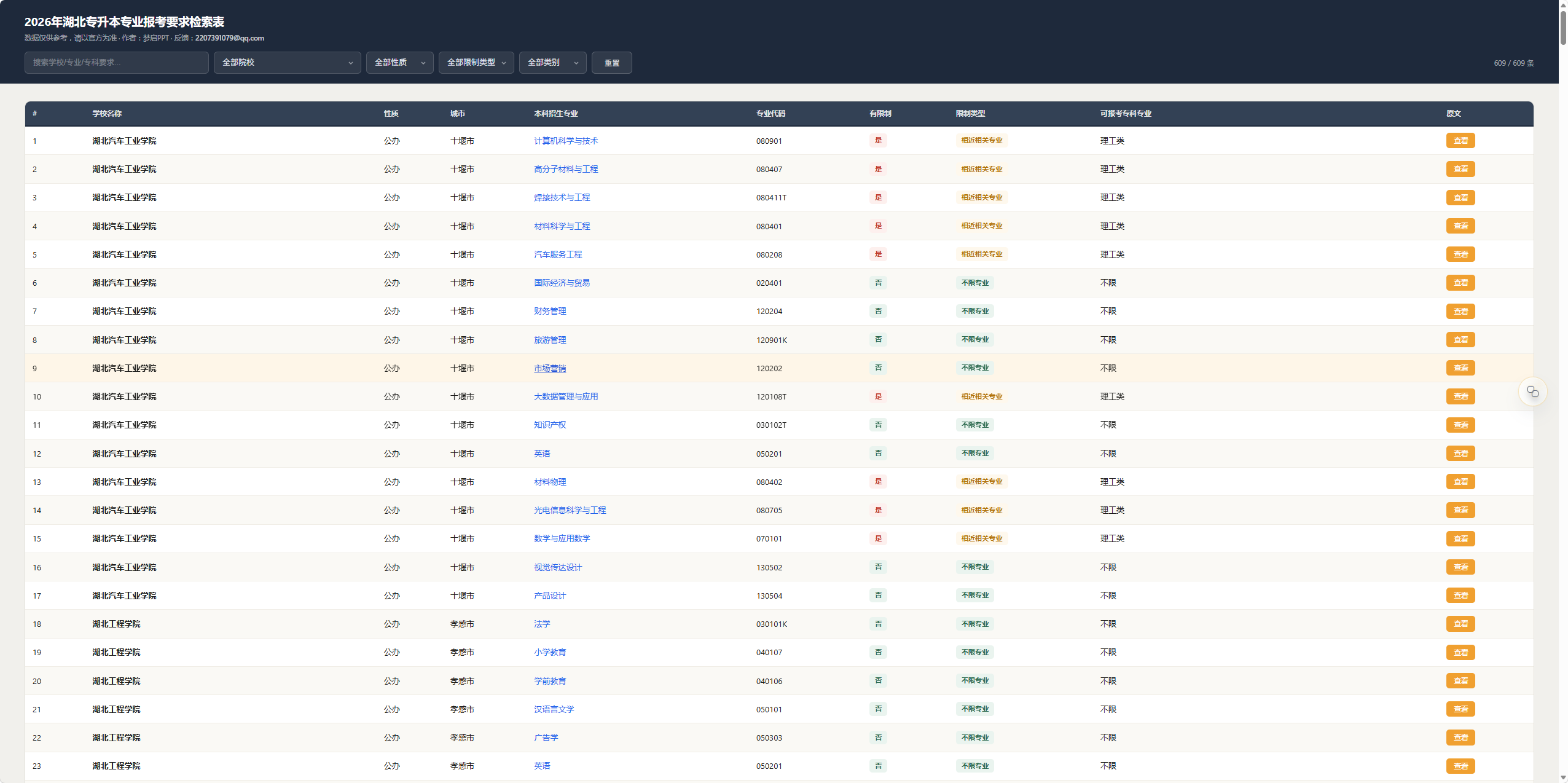Focus the 搜索学校/专业 search field
This screenshot has width=1568, height=783.
(116, 63)
